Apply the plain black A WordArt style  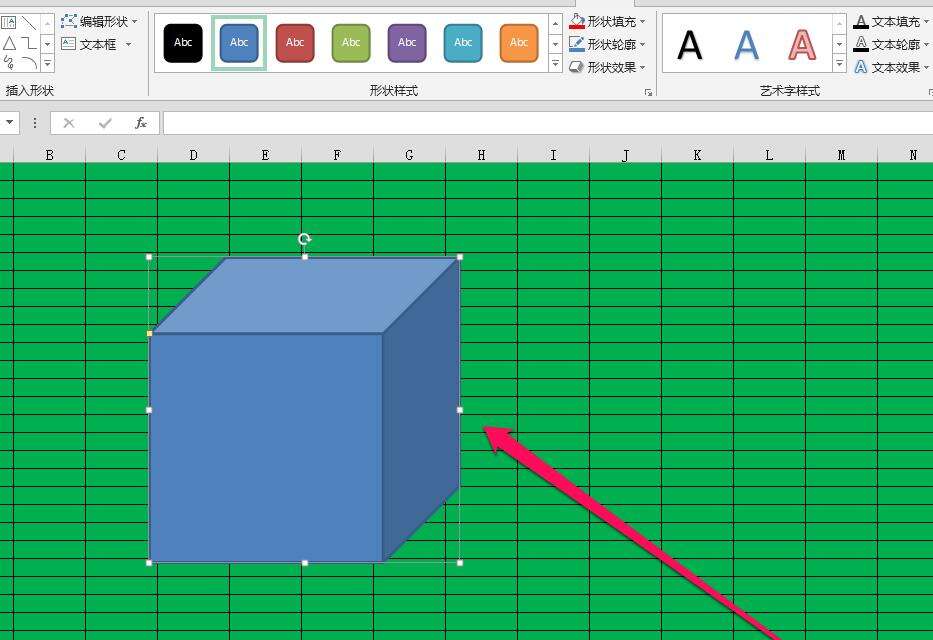tap(690, 45)
